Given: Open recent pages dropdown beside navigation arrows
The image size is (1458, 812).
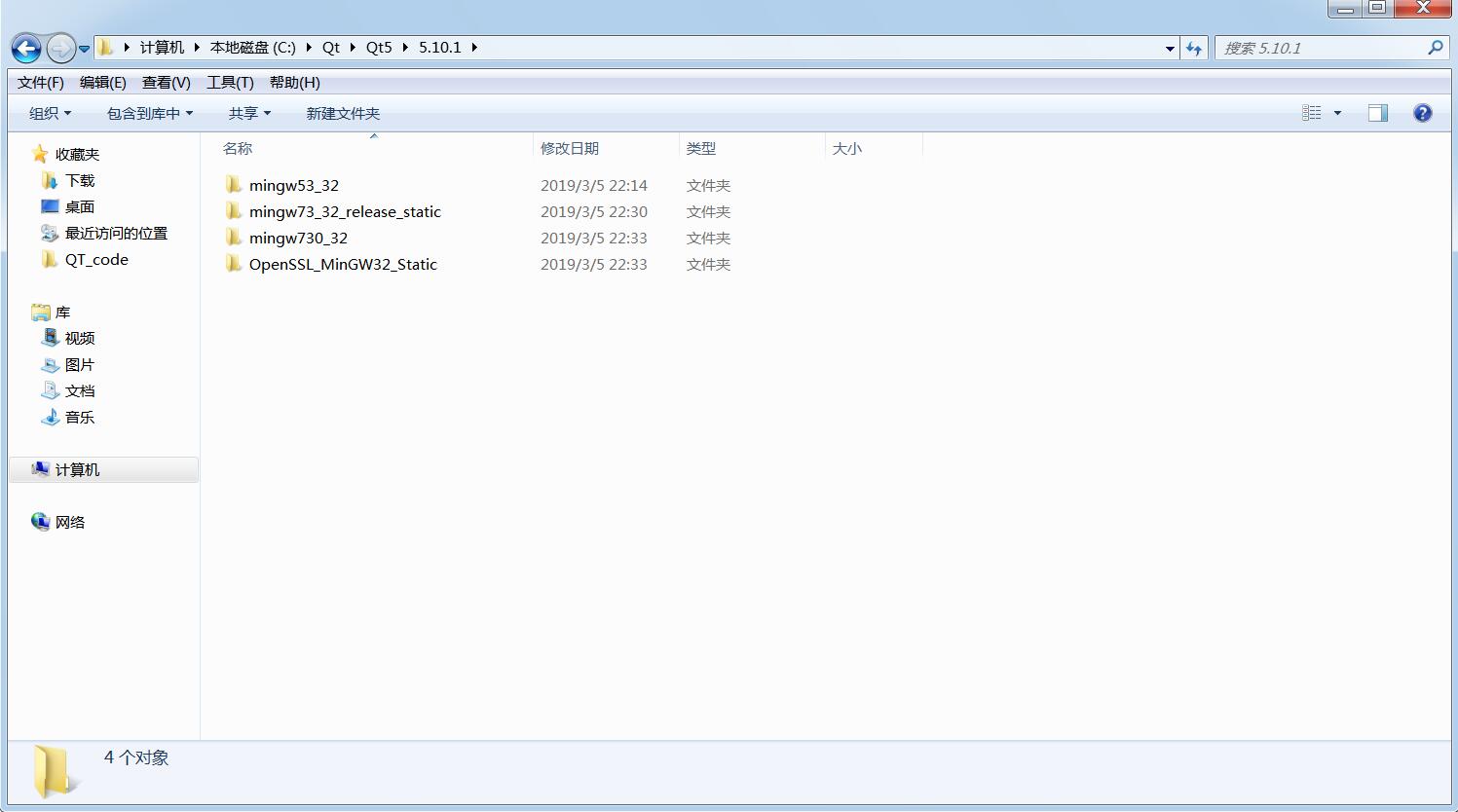Looking at the screenshot, I should [85, 48].
